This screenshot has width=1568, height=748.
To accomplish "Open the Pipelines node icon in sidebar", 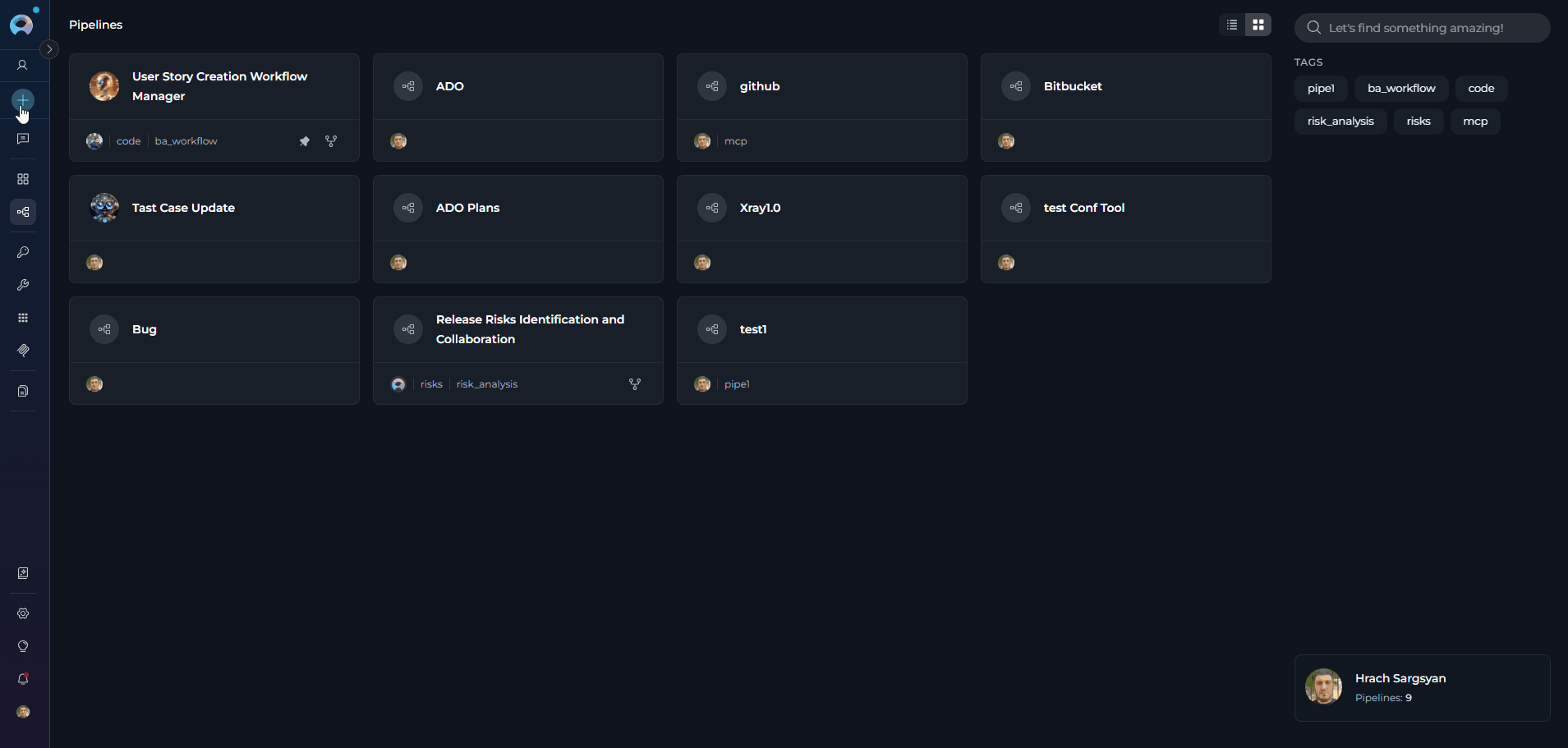I will click(x=22, y=212).
